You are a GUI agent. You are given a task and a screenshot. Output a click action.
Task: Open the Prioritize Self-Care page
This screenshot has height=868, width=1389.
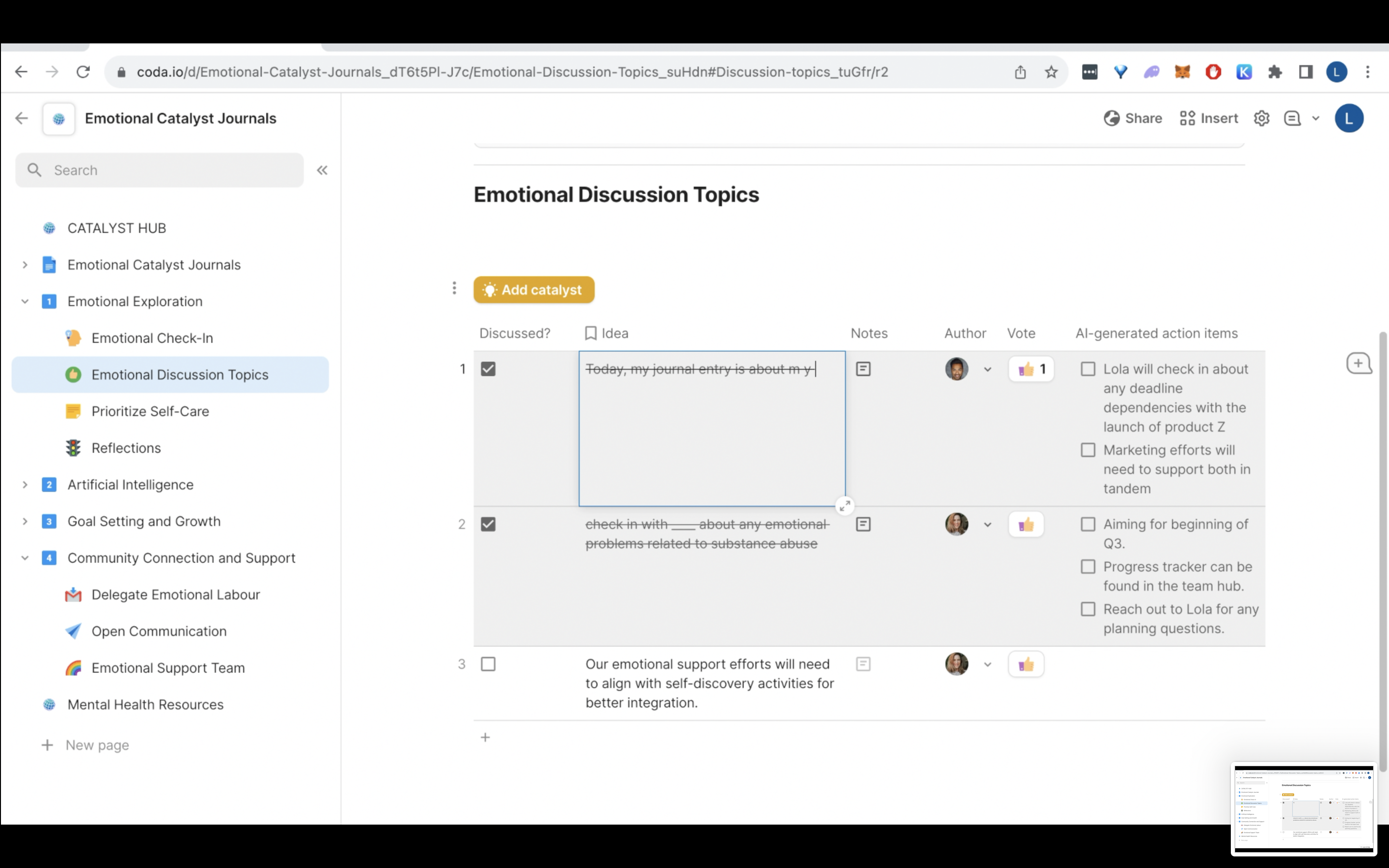tap(150, 411)
